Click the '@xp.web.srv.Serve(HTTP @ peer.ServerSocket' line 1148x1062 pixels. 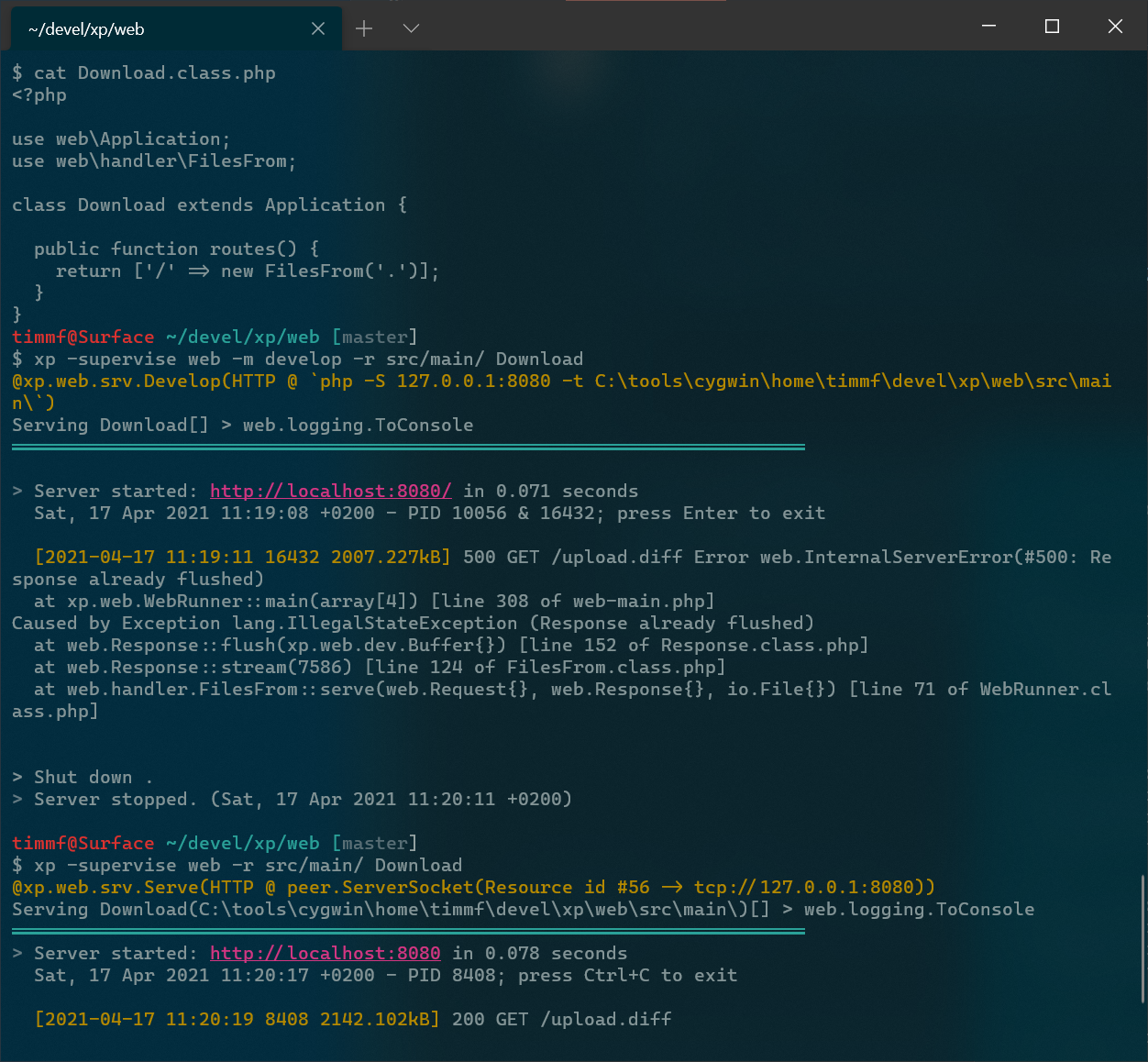[x=474, y=887]
